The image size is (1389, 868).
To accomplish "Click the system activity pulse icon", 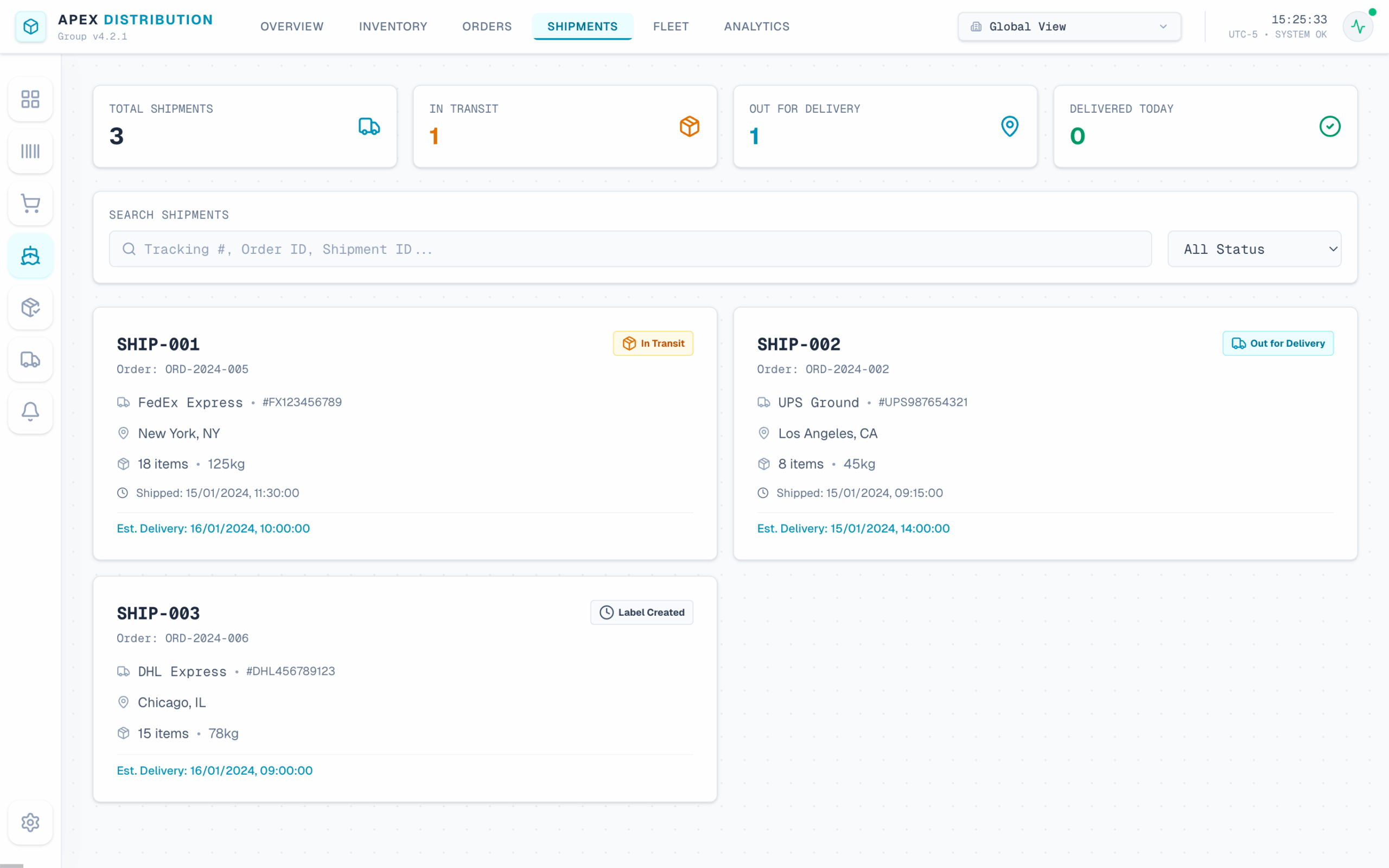I will click(1358, 27).
